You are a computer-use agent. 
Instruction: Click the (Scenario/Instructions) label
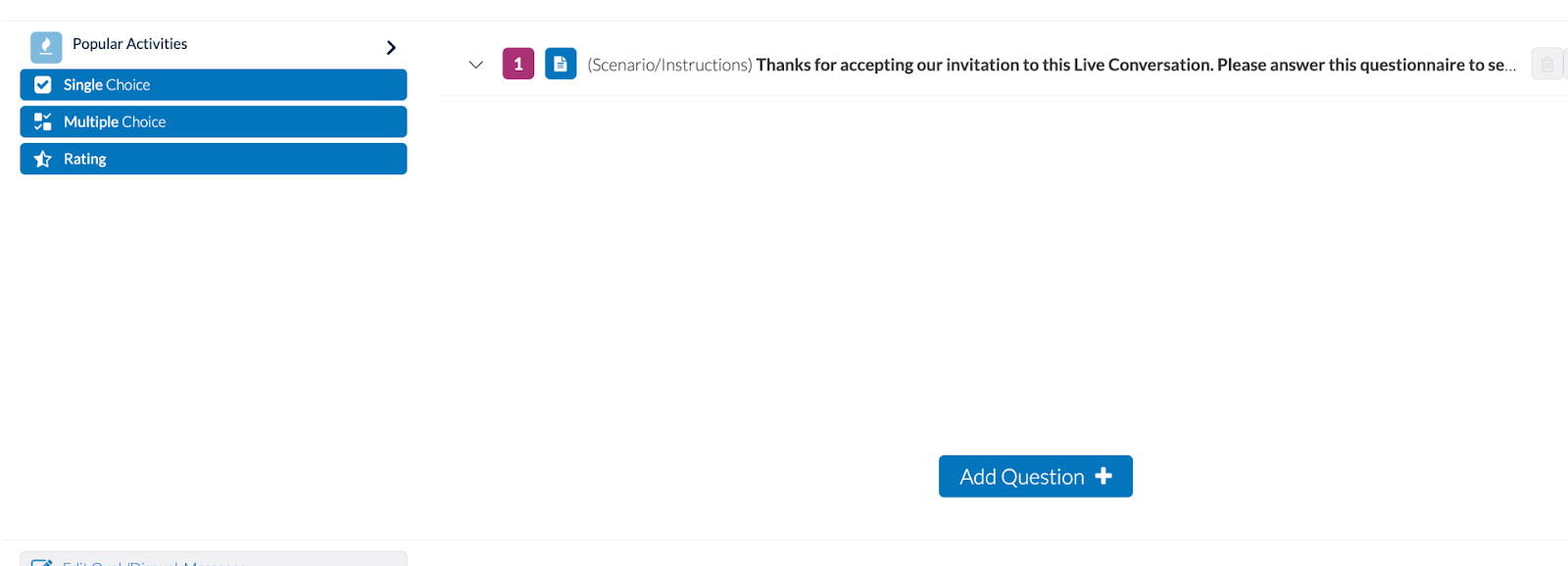tap(670, 65)
